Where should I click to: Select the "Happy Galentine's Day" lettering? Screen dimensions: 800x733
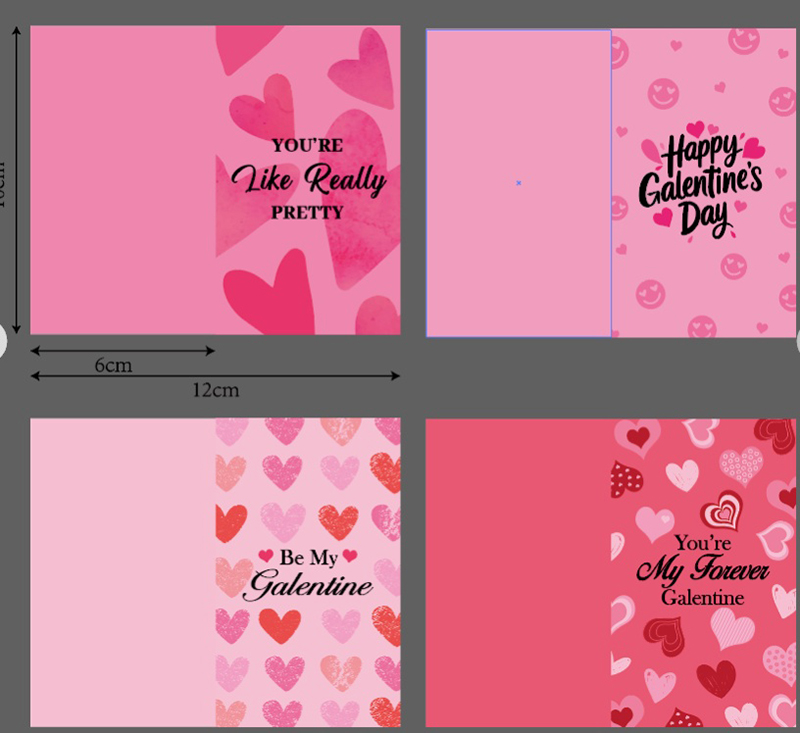point(701,185)
